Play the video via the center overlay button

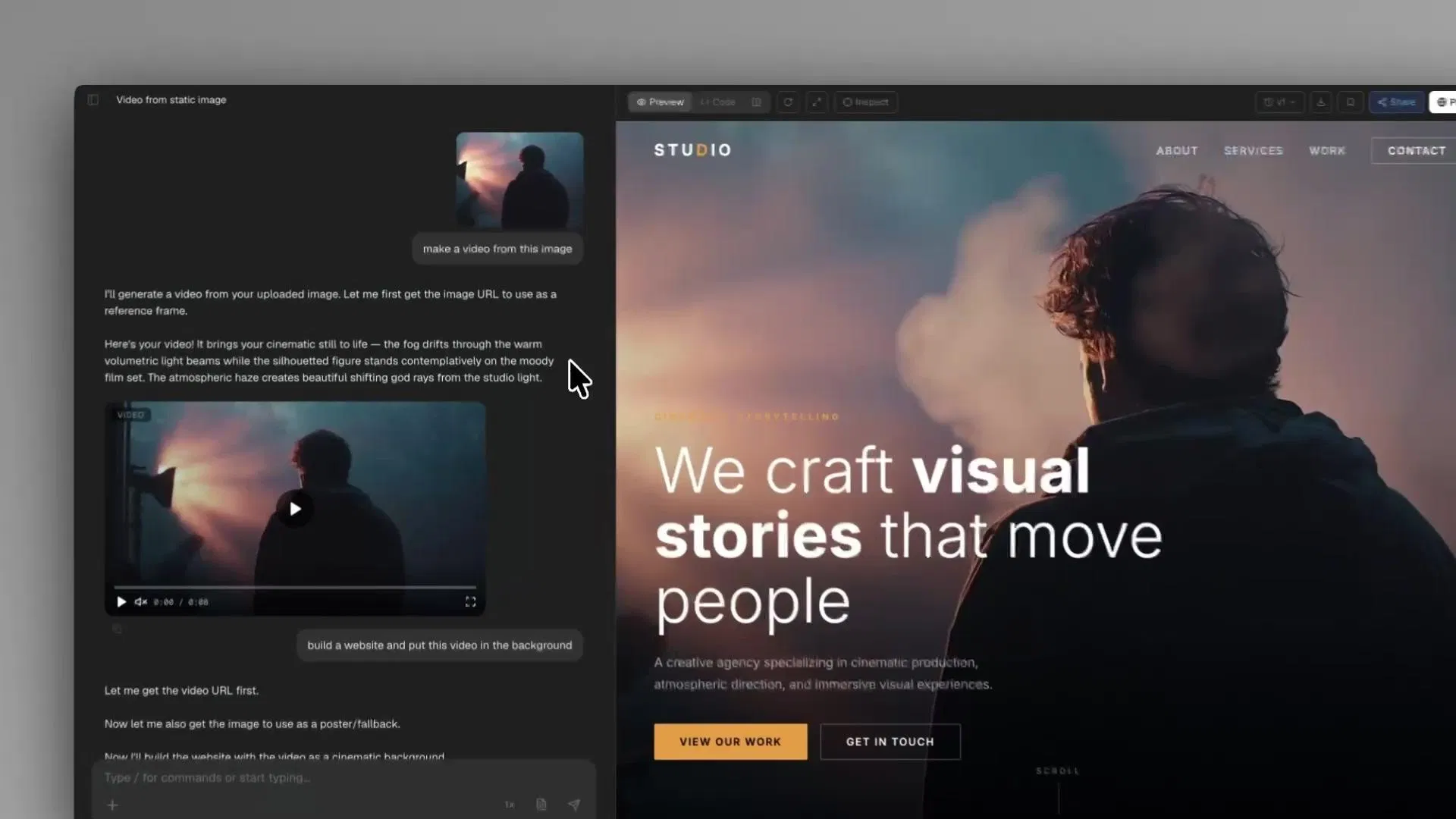(x=295, y=509)
